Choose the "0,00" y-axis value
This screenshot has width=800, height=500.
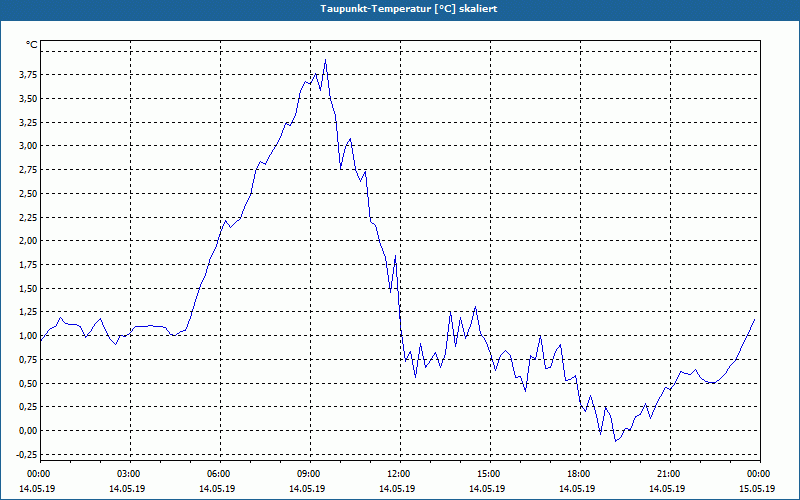coord(28,431)
